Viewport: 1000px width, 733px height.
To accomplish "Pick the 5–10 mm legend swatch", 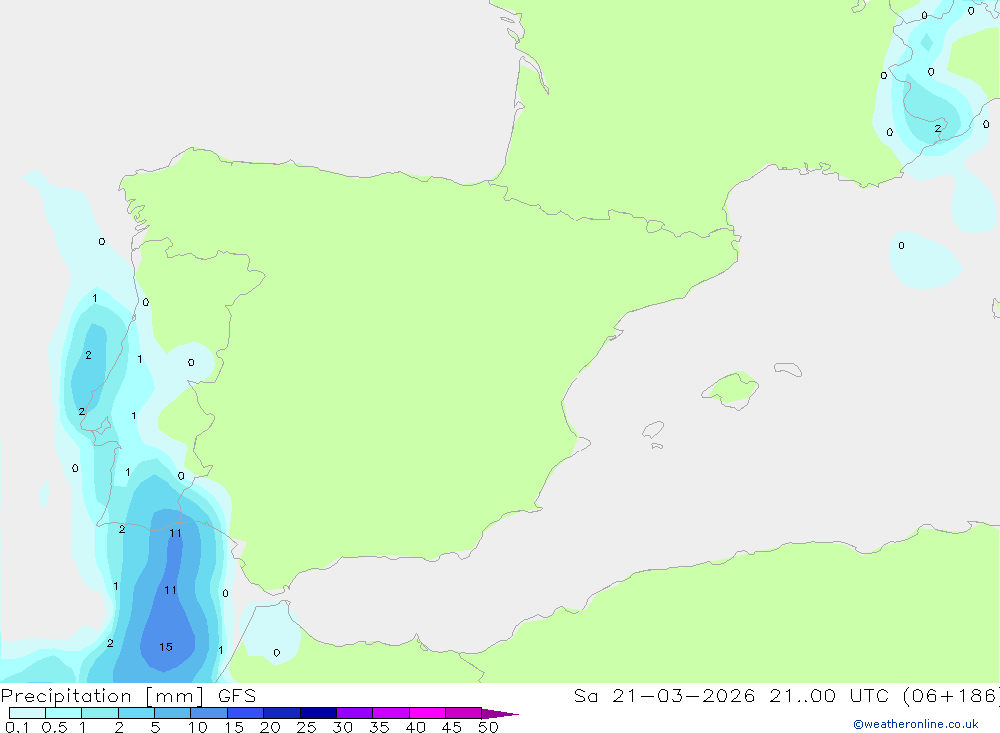I will tap(173, 713).
